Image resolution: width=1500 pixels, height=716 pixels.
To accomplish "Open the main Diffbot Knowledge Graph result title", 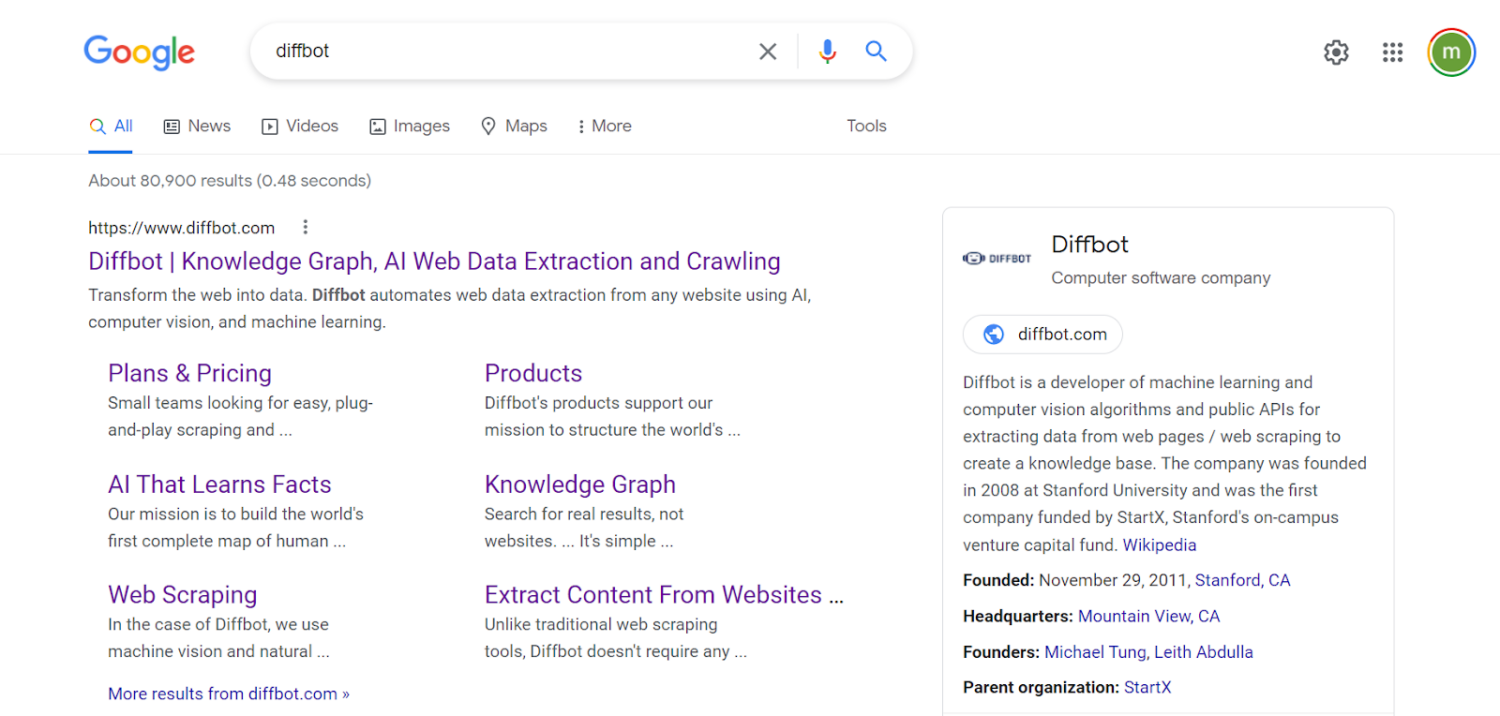I will click(434, 261).
